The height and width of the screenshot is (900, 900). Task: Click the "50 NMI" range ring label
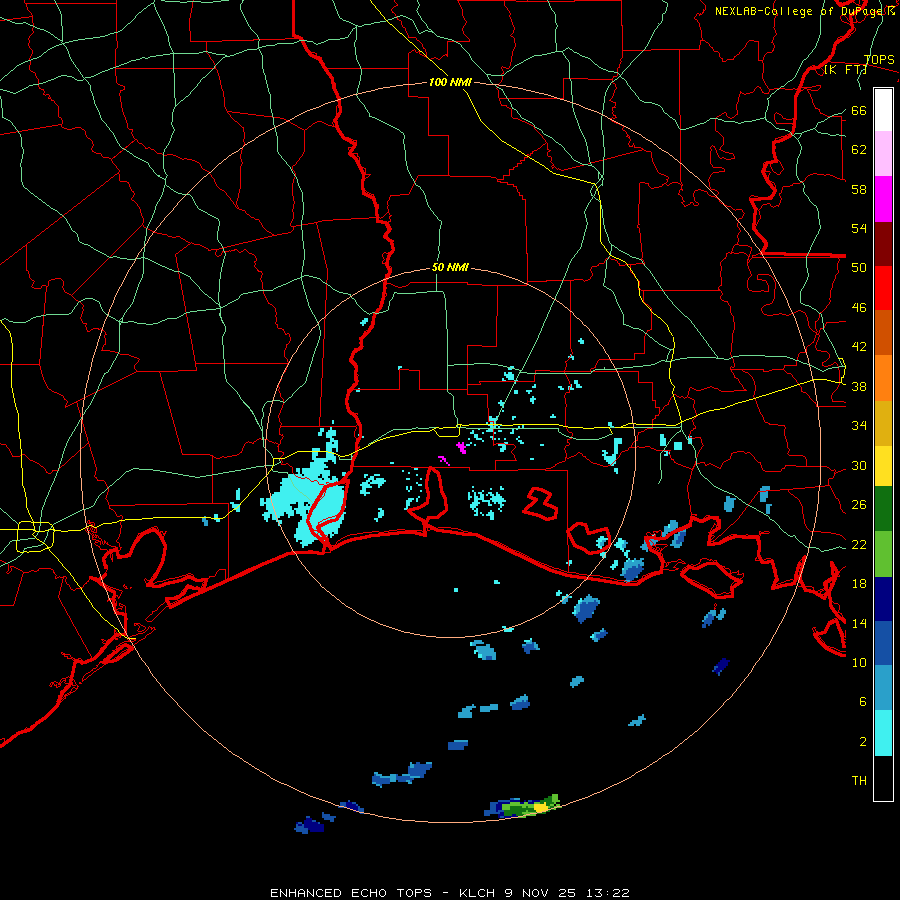(450, 267)
